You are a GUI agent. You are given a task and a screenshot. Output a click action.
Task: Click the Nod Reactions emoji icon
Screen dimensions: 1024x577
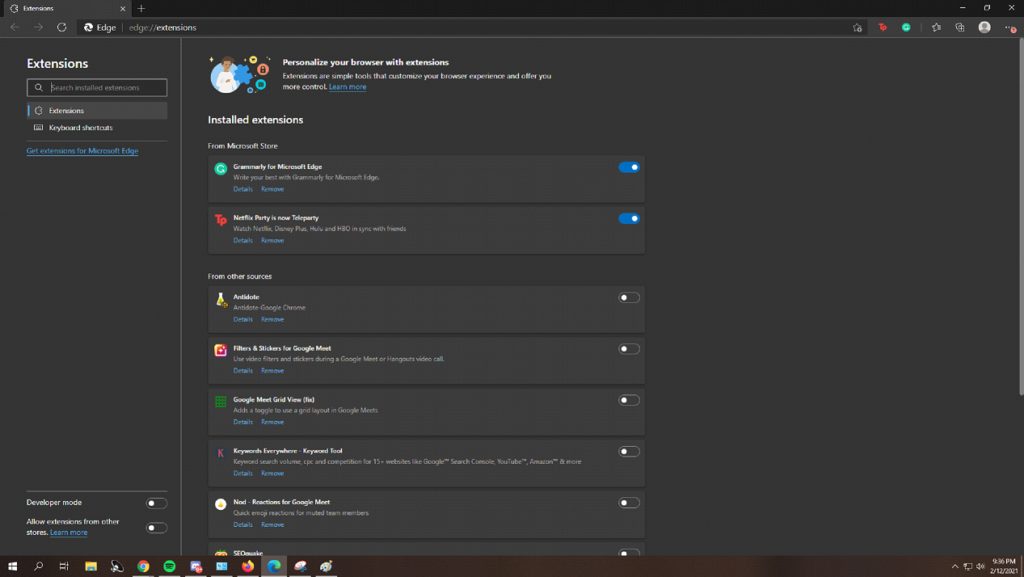[x=221, y=505]
